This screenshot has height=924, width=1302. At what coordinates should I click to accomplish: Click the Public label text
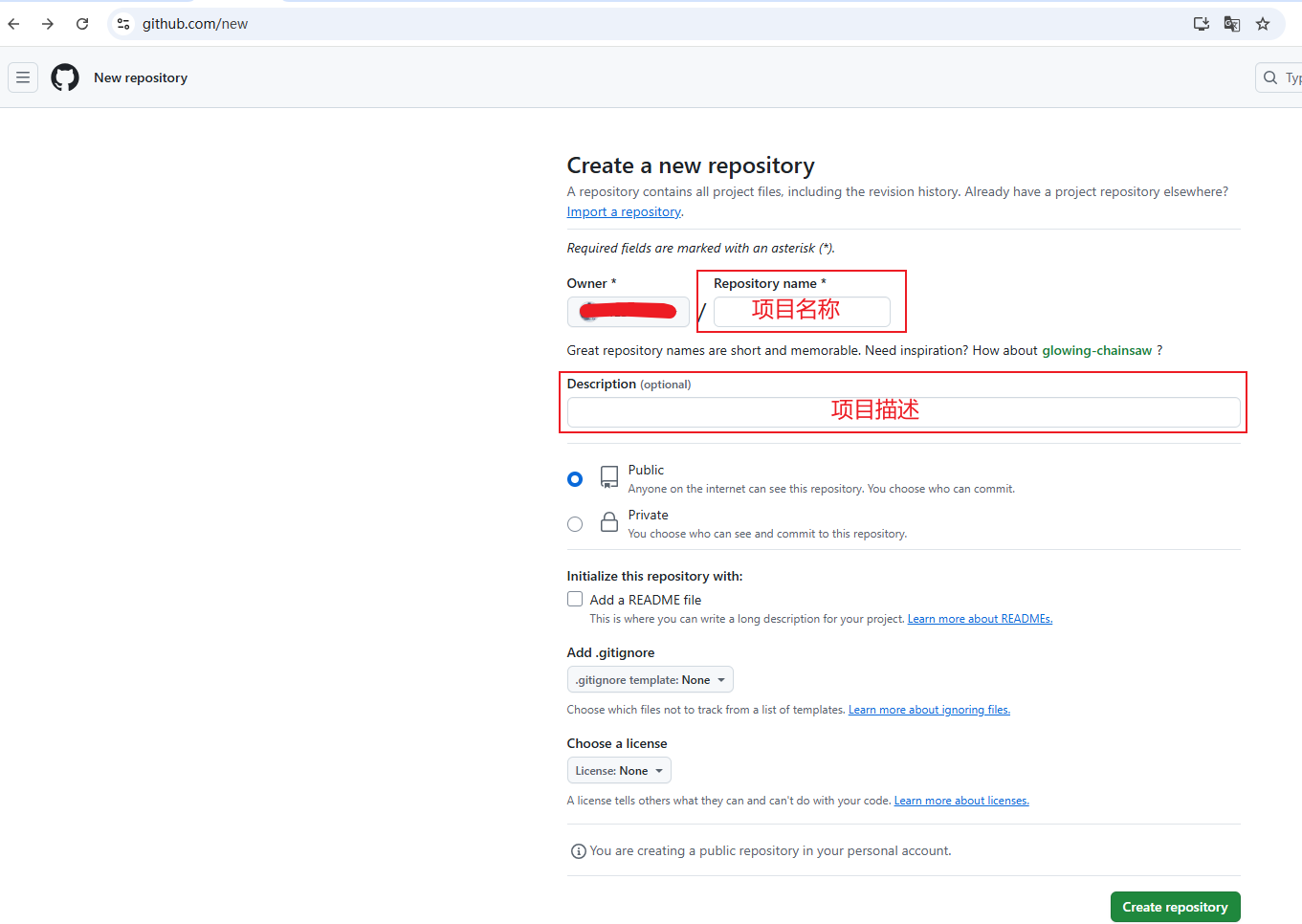click(646, 470)
